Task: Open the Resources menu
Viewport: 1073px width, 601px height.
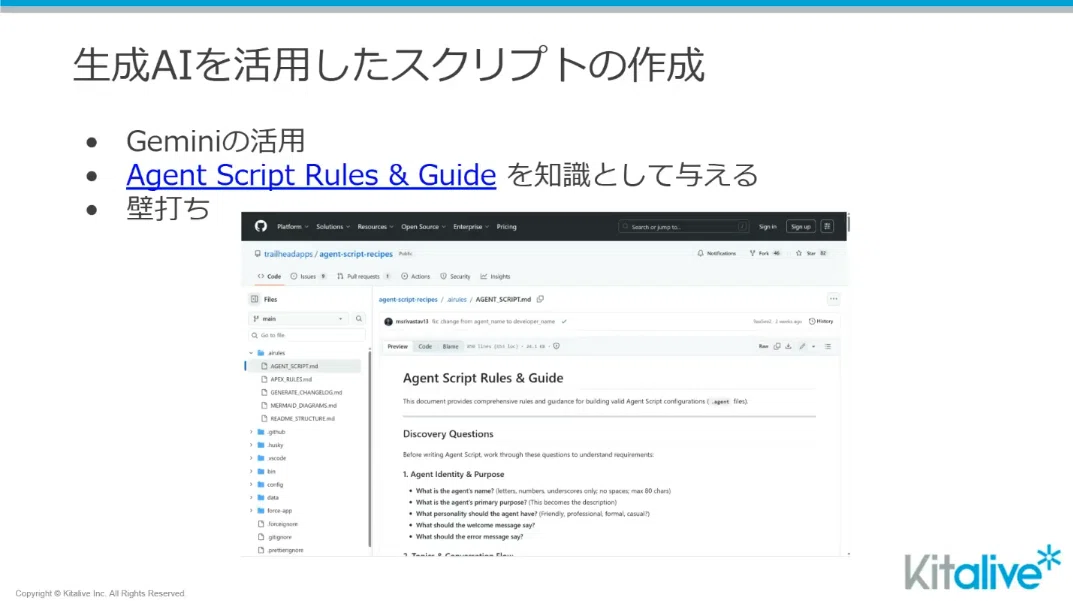Action: click(375, 227)
